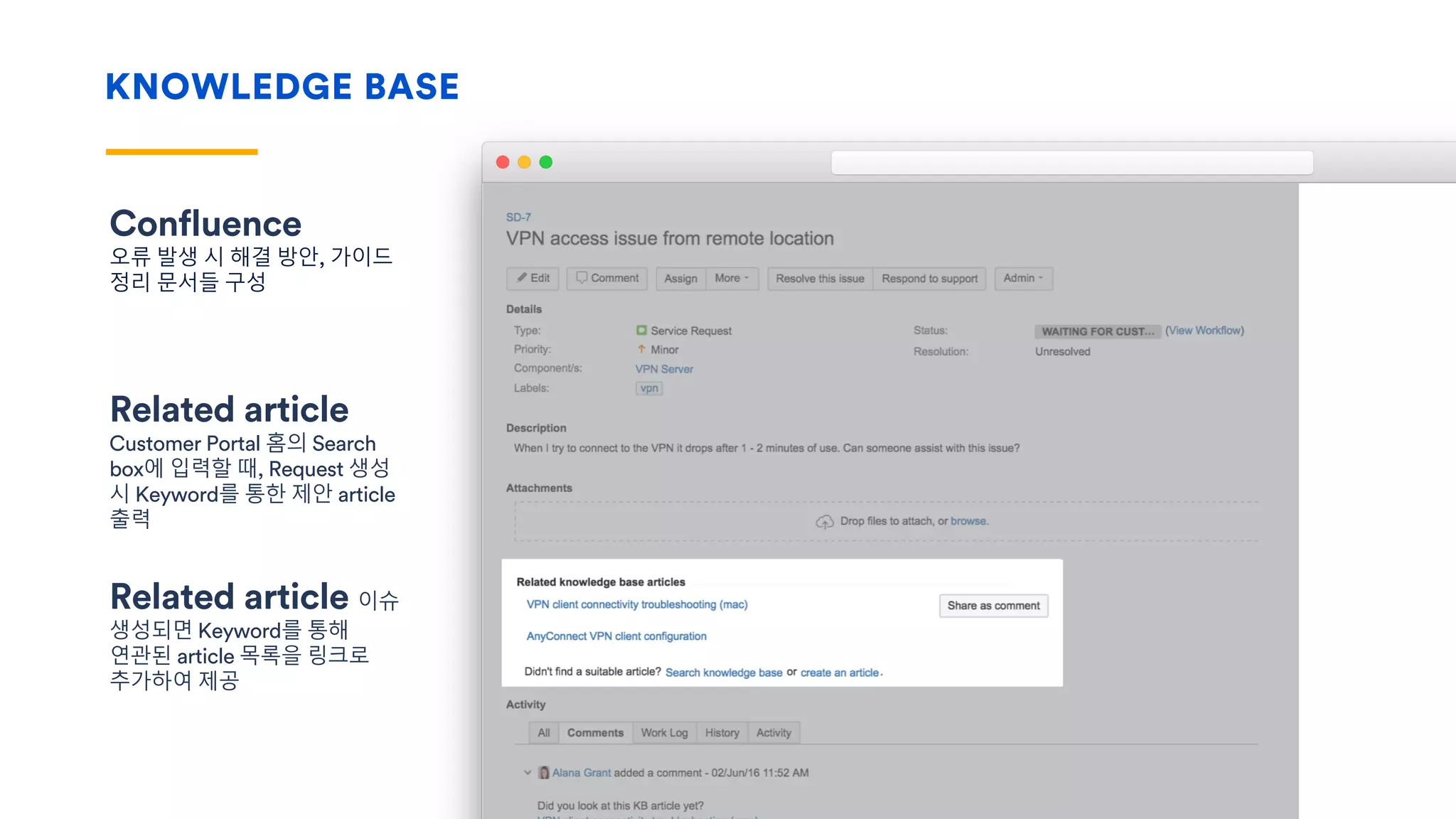Screen dimensions: 1456x819
Task: Click the Assign button
Action: (680, 279)
